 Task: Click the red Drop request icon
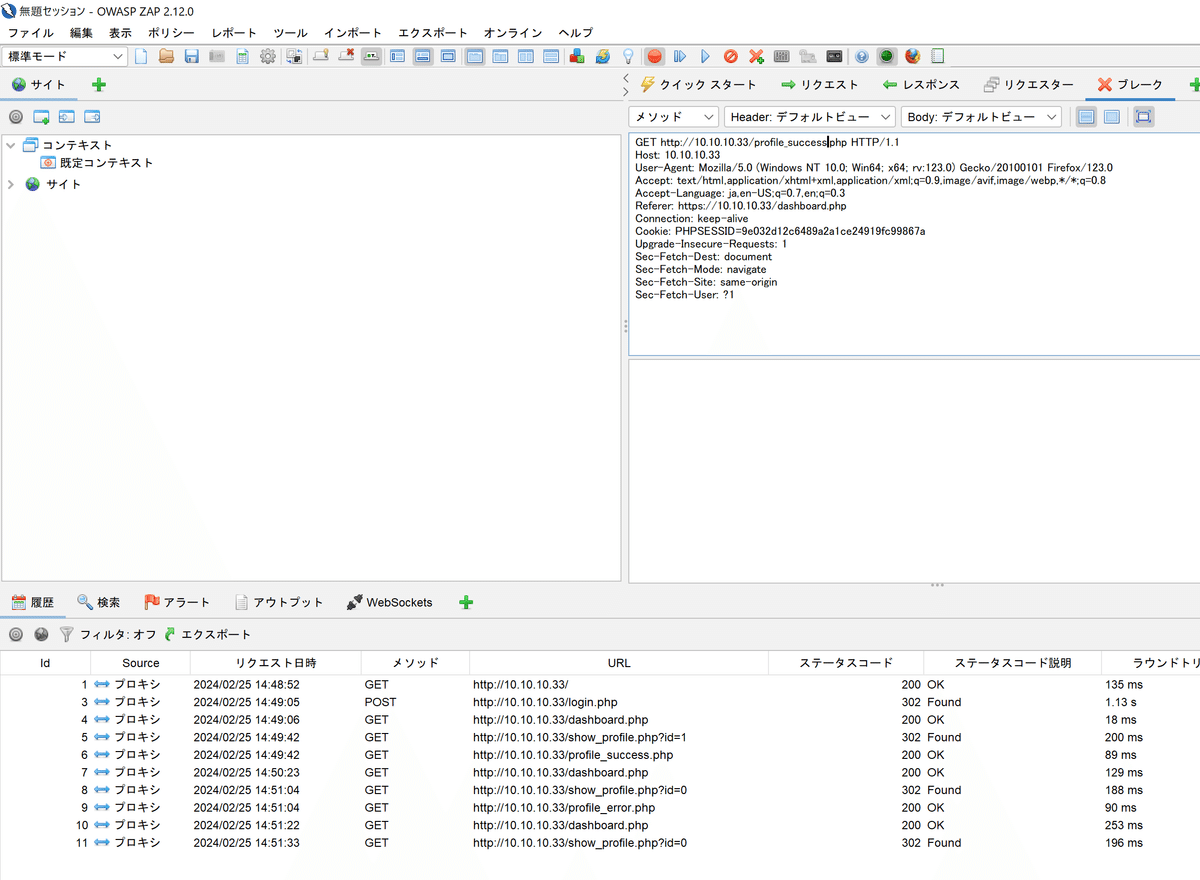pos(731,57)
